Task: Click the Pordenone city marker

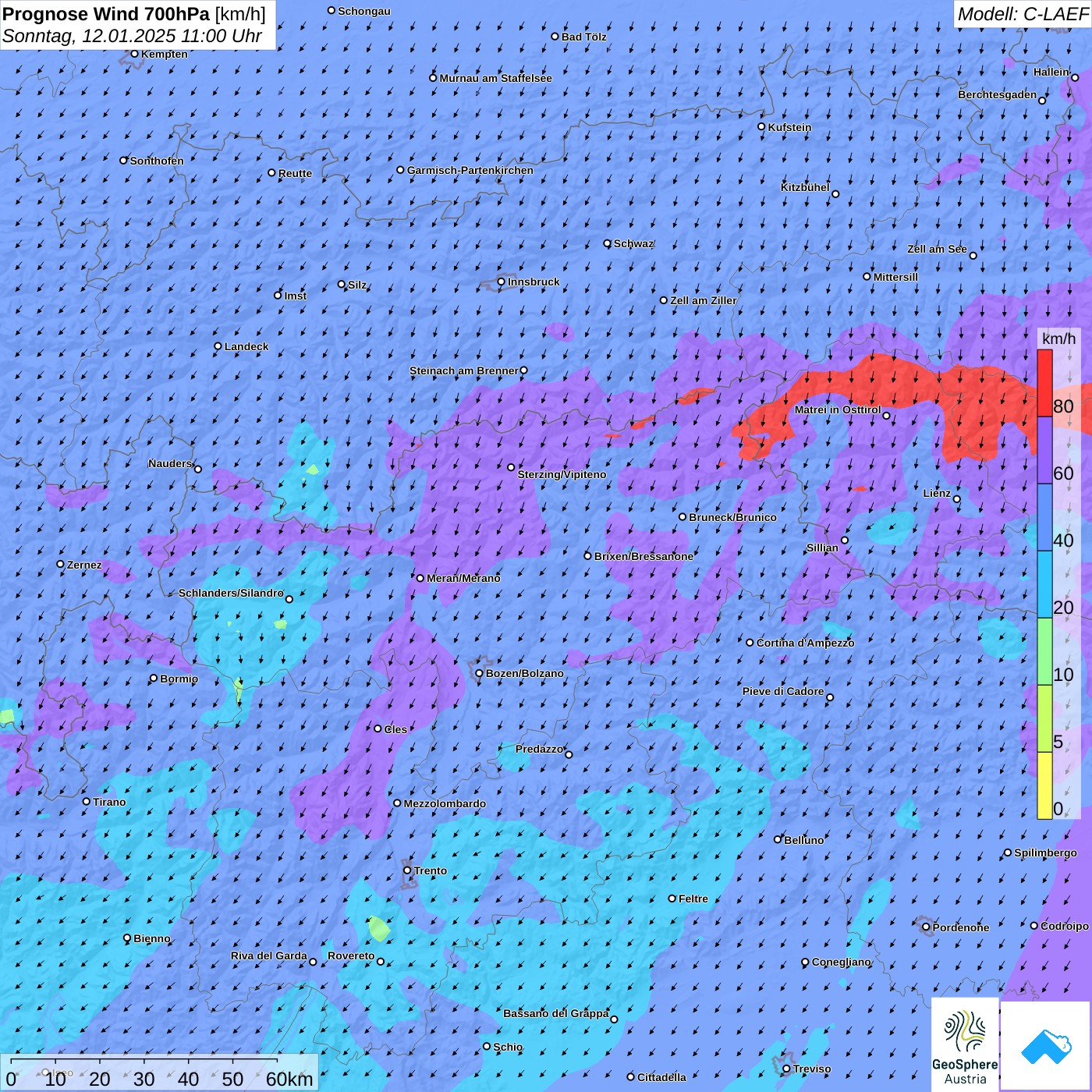Action: pos(927,927)
